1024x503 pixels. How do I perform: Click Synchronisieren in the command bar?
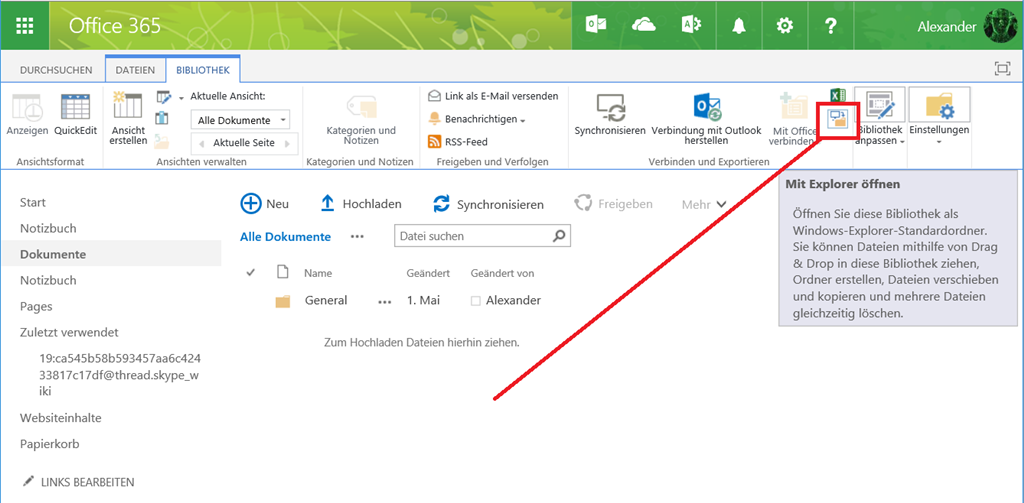coord(488,204)
